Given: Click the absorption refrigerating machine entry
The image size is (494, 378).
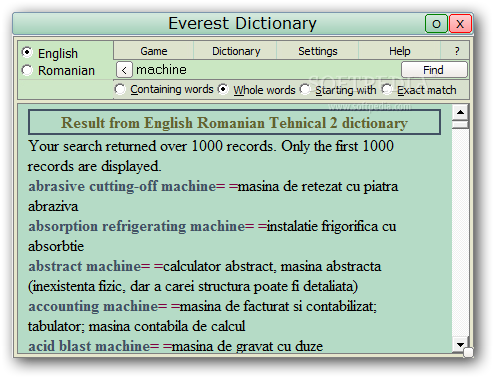Looking at the screenshot, I should click(x=137, y=226).
